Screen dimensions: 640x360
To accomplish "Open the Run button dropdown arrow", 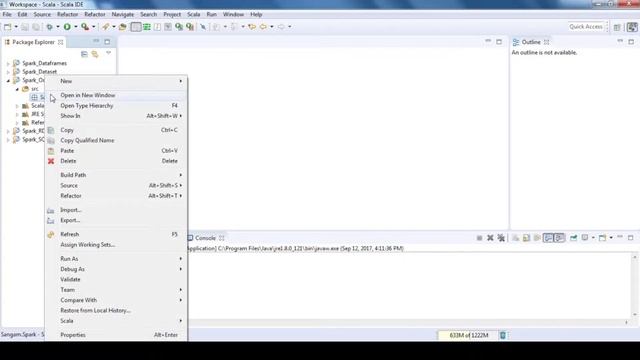I will [x=76, y=27].
